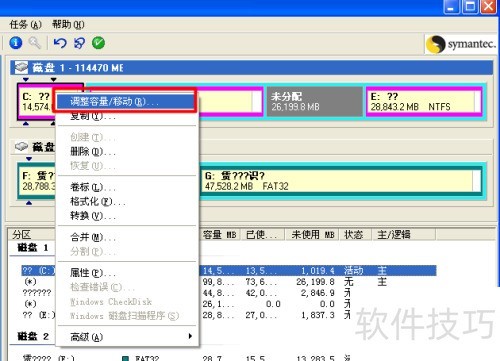Select the F: 28,788 partition block
The height and width of the screenshot is (361, 500).
[x=37, y=181]
